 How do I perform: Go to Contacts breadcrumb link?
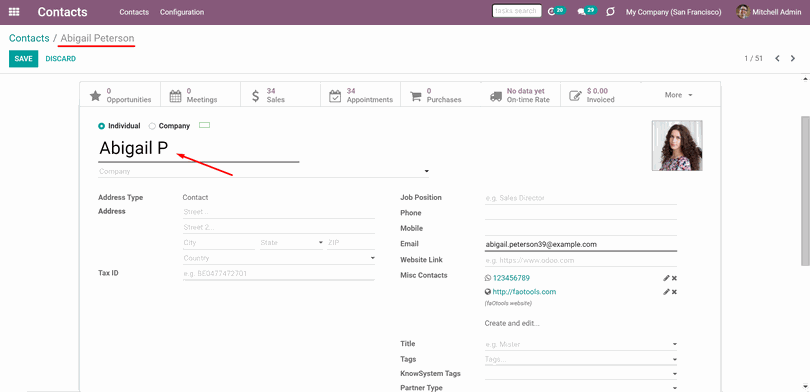tap(29, 38)
